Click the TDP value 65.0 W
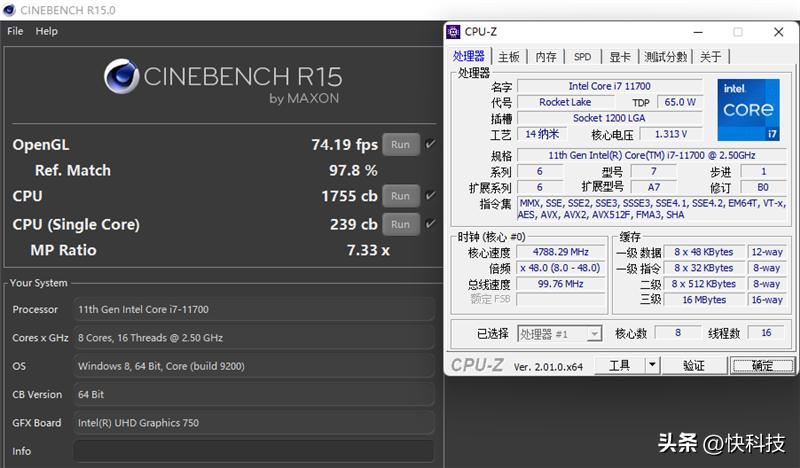Screen dimensions: 800x468 [680, 102]
